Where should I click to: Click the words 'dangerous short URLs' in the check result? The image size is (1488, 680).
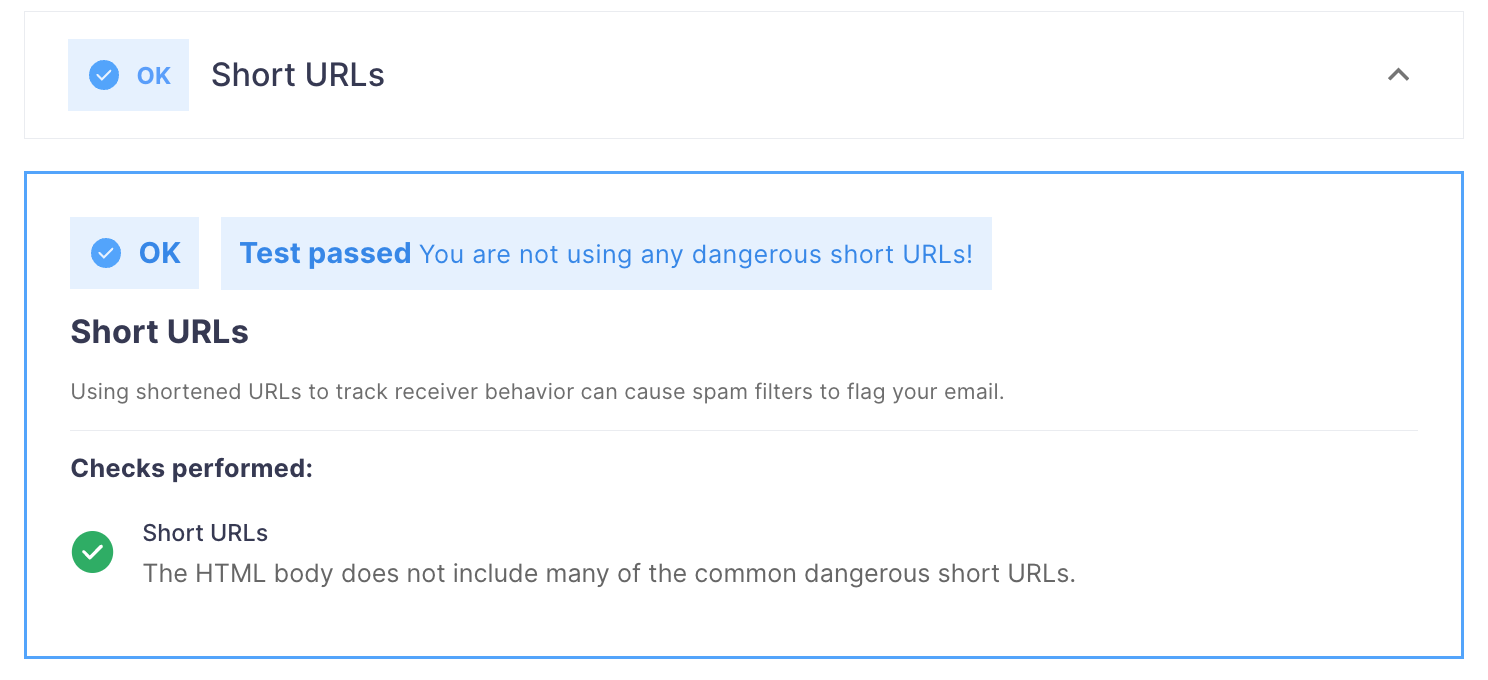(935, 574)
